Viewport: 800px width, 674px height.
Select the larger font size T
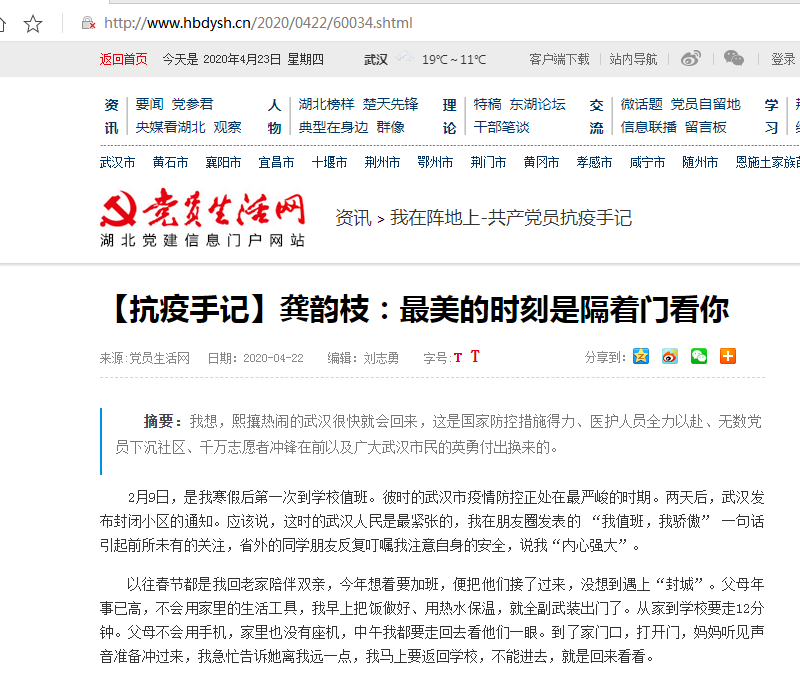(475, 357)
